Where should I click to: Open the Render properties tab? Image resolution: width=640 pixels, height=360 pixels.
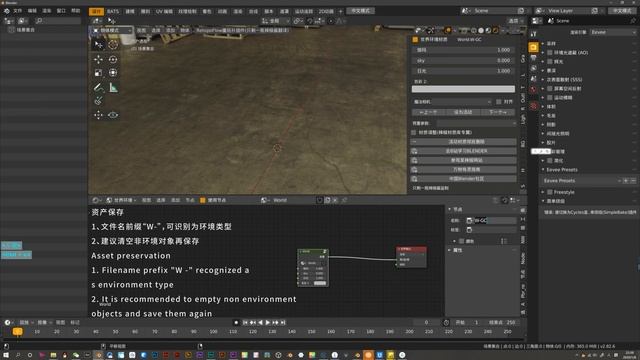(533, 48)
